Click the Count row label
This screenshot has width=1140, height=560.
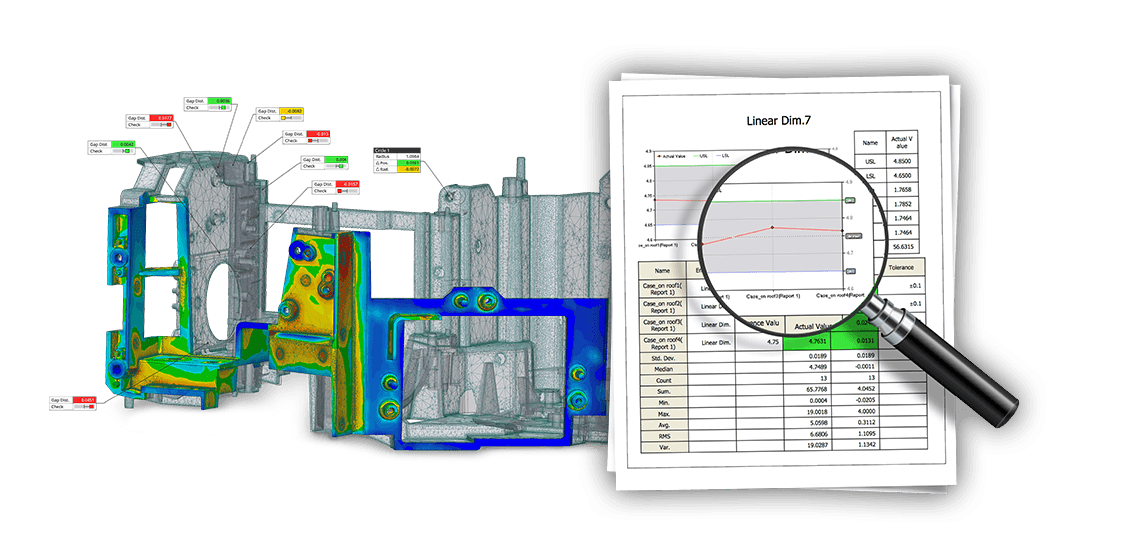click(x=664, y=380)
